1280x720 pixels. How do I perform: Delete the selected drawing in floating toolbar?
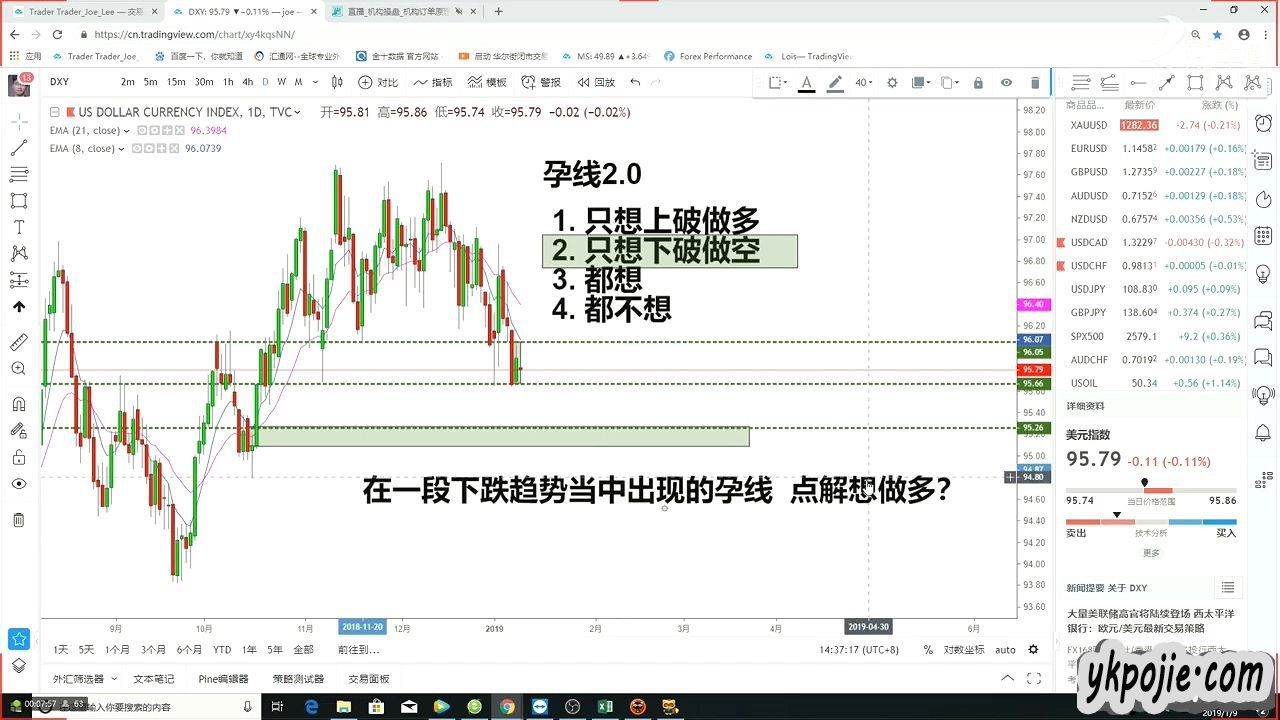1035,83
